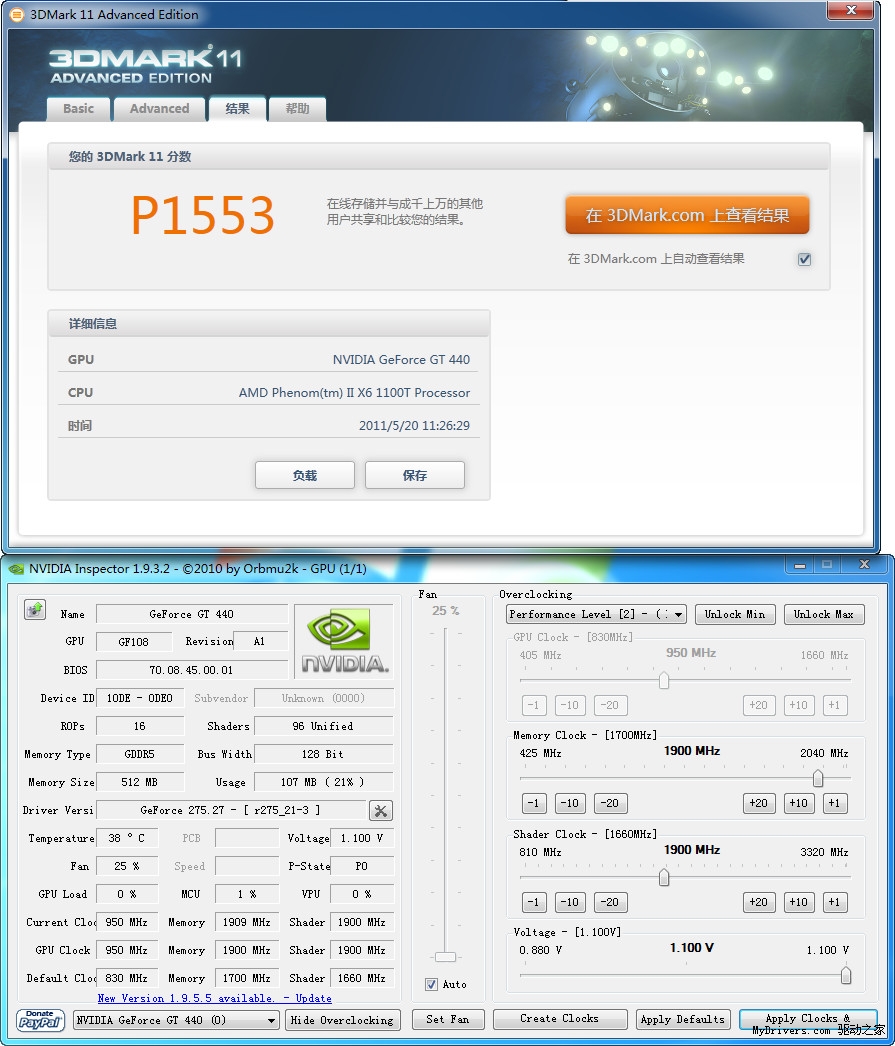Click the NVIDIA GeForce GT 440 GPU detail text
The width and height of the screenshot is (895, 1046).
(x=401, y=360)
